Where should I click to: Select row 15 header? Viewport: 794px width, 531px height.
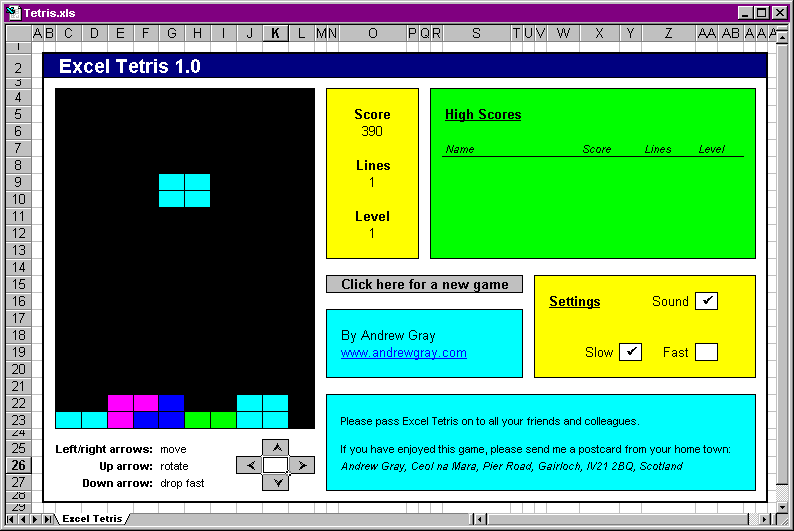click(18, 284)
